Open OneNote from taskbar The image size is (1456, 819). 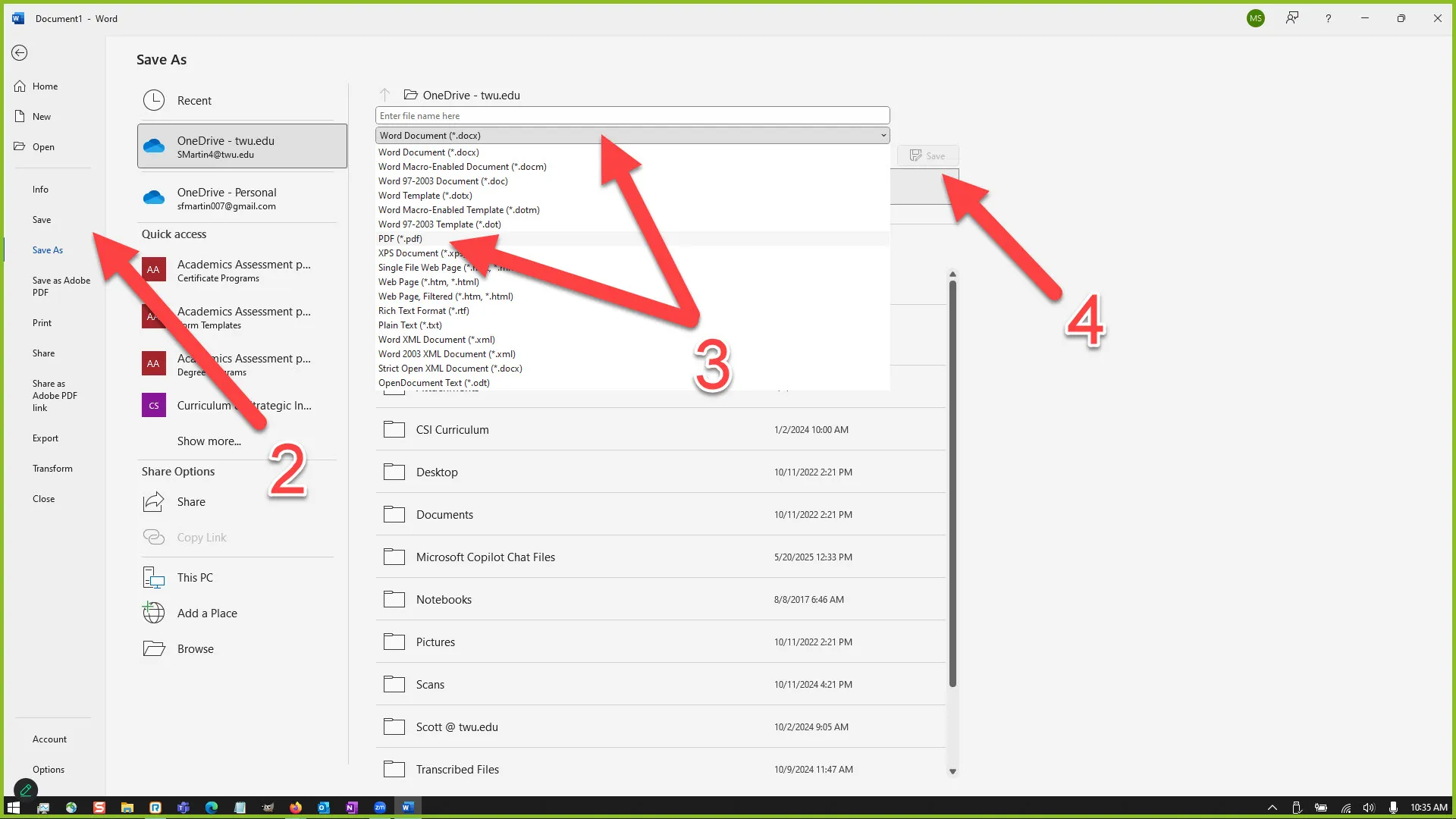(x=352, y=808)
